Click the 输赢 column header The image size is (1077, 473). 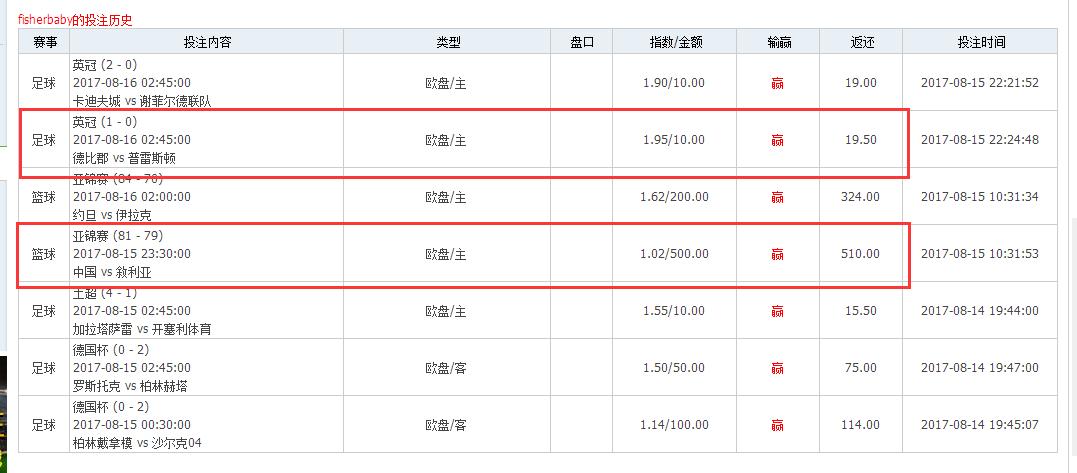(778, 42)
